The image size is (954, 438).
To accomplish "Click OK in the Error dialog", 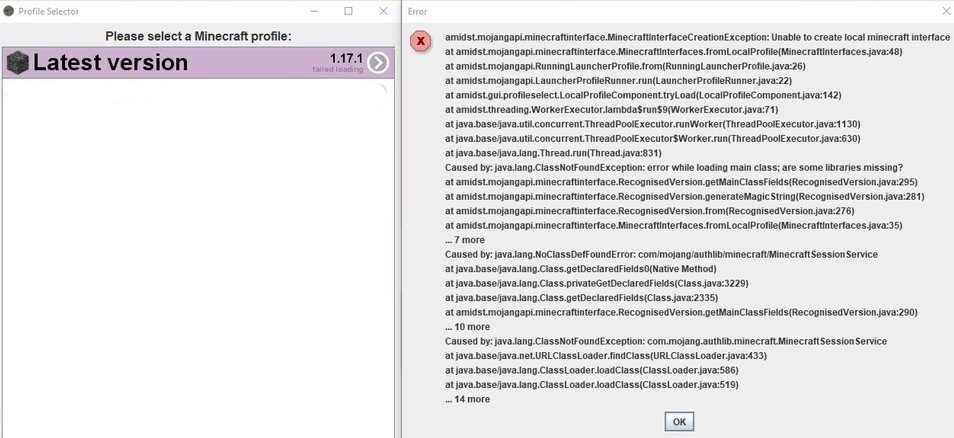I will [679, 422].
